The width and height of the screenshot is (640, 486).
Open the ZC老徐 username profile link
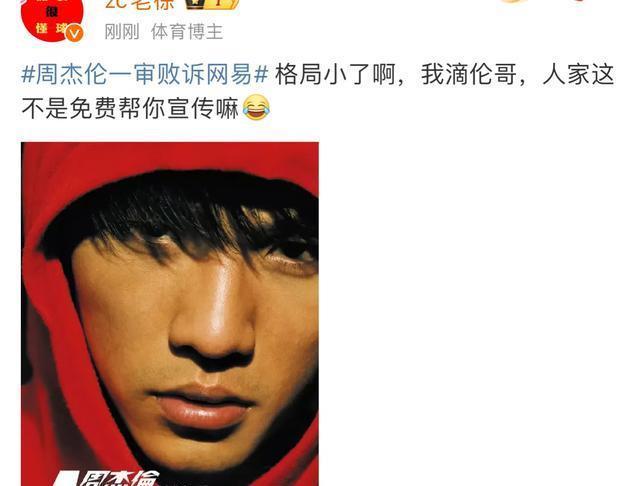pyautogui.click(x=140, y=4)
